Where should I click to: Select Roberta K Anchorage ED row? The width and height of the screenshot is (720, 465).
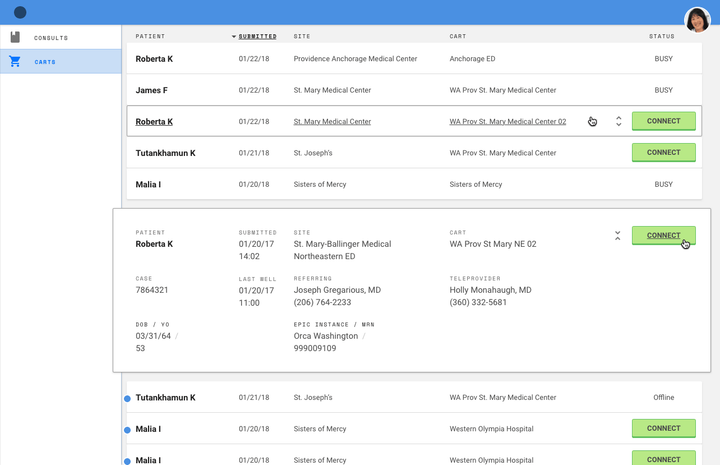coord(414,59)
